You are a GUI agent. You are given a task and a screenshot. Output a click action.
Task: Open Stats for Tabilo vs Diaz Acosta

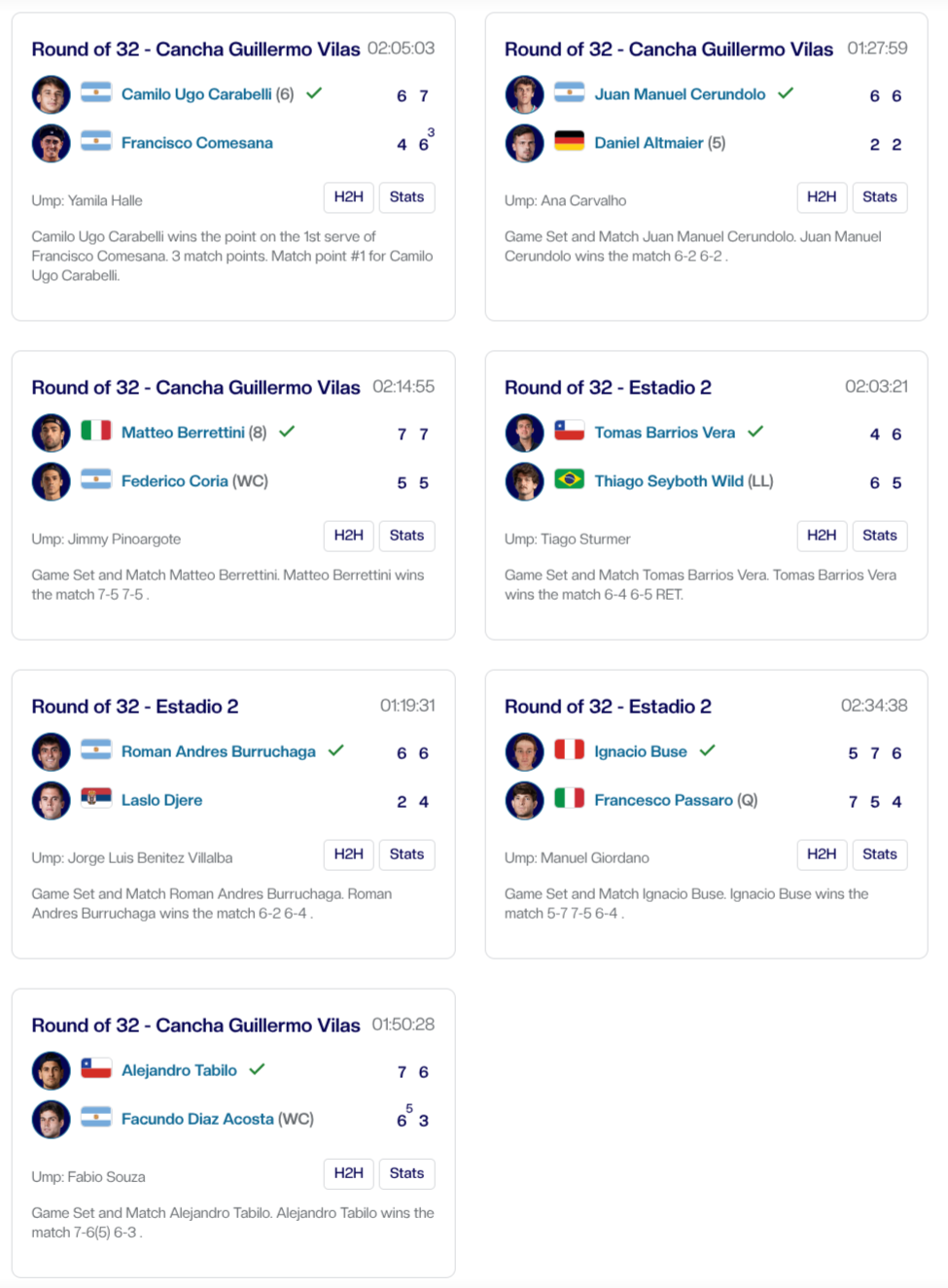406,1173
